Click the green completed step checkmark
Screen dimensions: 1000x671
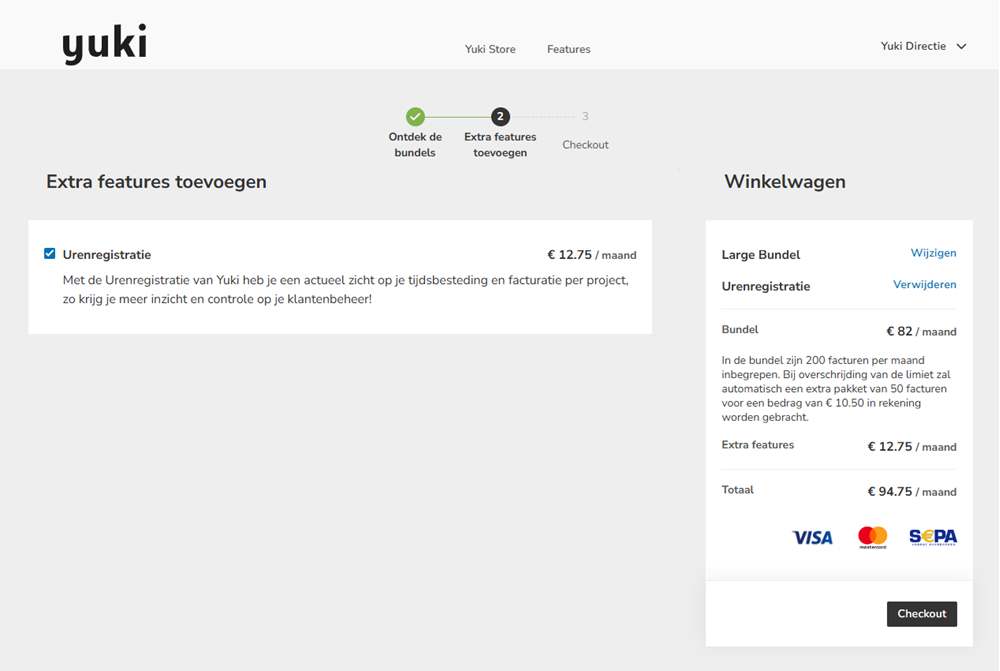tap(415, 117)
